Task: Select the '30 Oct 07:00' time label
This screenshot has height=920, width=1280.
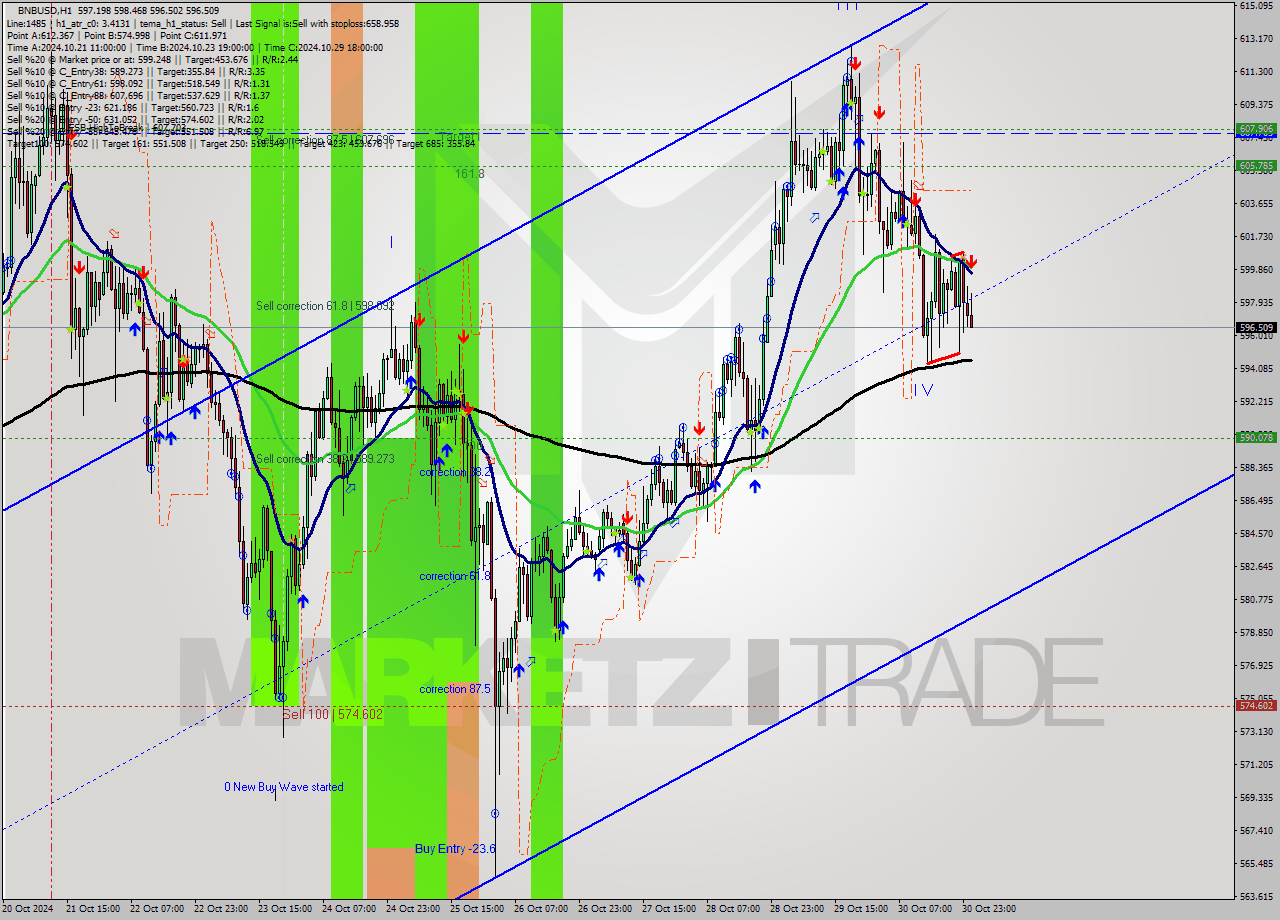Action: [x=923, y=909]
